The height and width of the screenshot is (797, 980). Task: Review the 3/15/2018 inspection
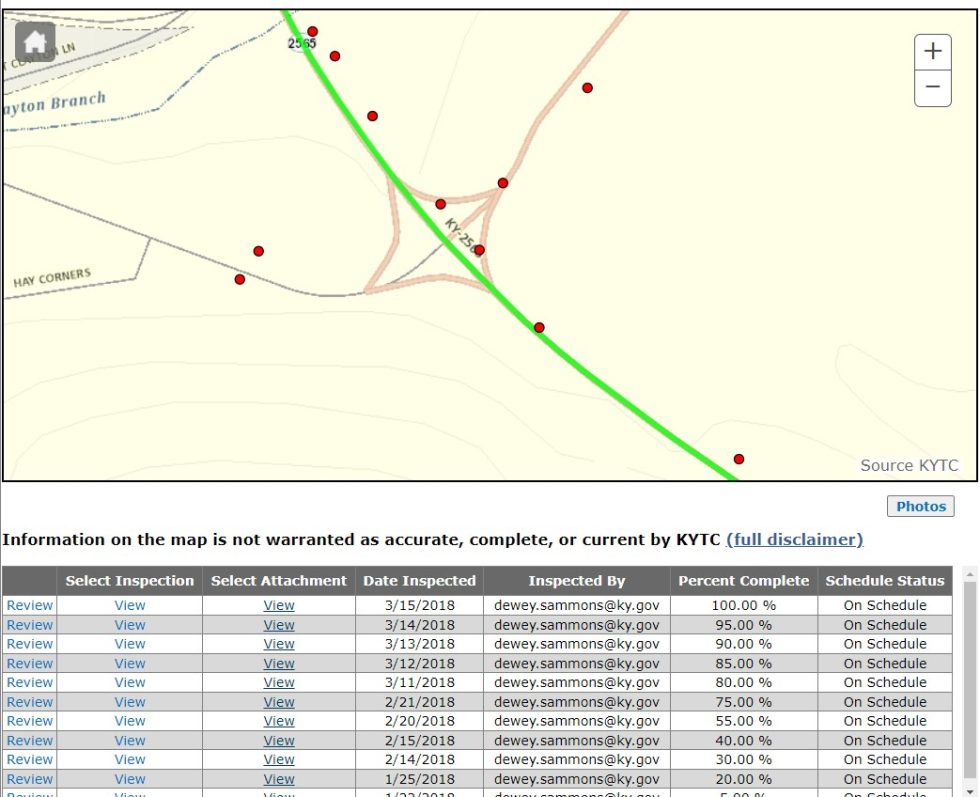pos(29,605)
